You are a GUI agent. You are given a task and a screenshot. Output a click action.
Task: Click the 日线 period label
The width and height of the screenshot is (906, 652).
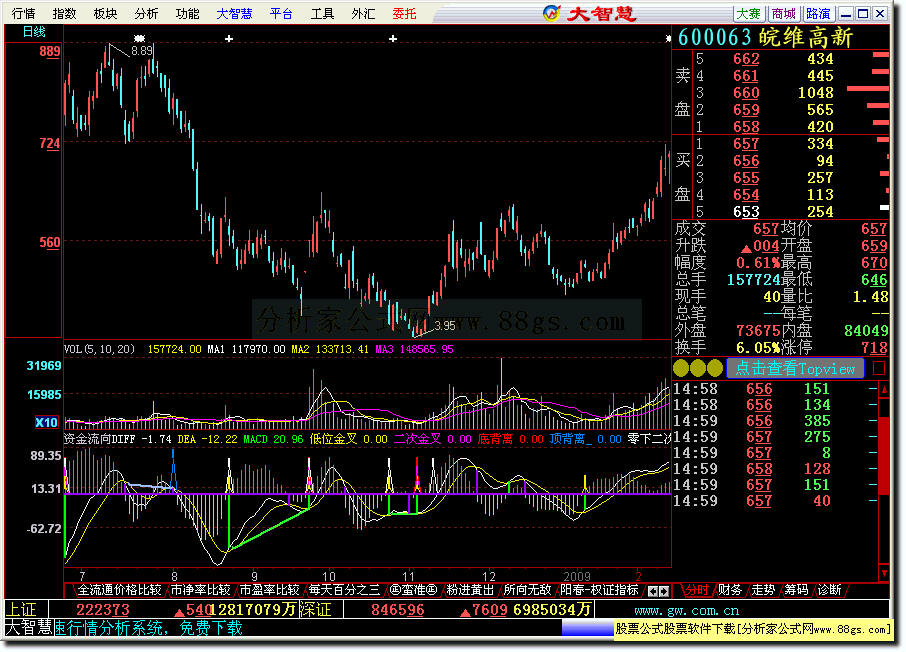point(34,32)
